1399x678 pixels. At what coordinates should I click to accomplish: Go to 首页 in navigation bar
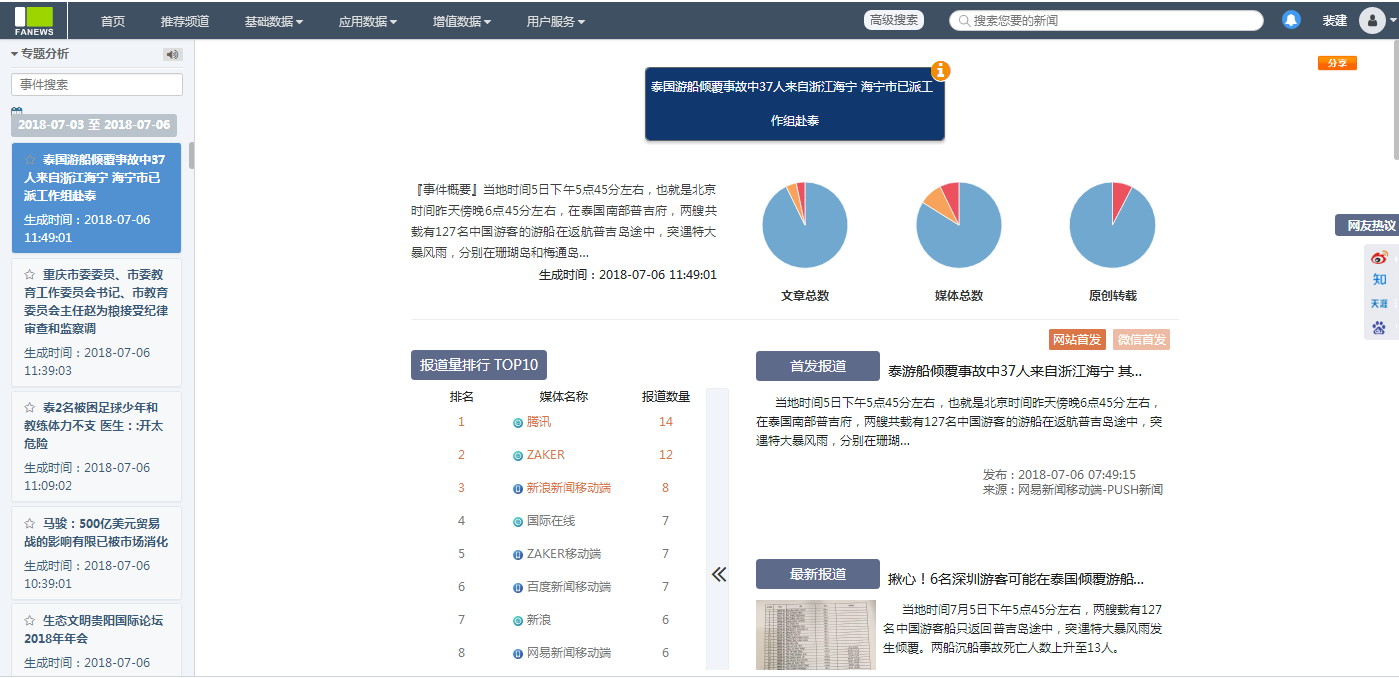click(x=113, y=21)
